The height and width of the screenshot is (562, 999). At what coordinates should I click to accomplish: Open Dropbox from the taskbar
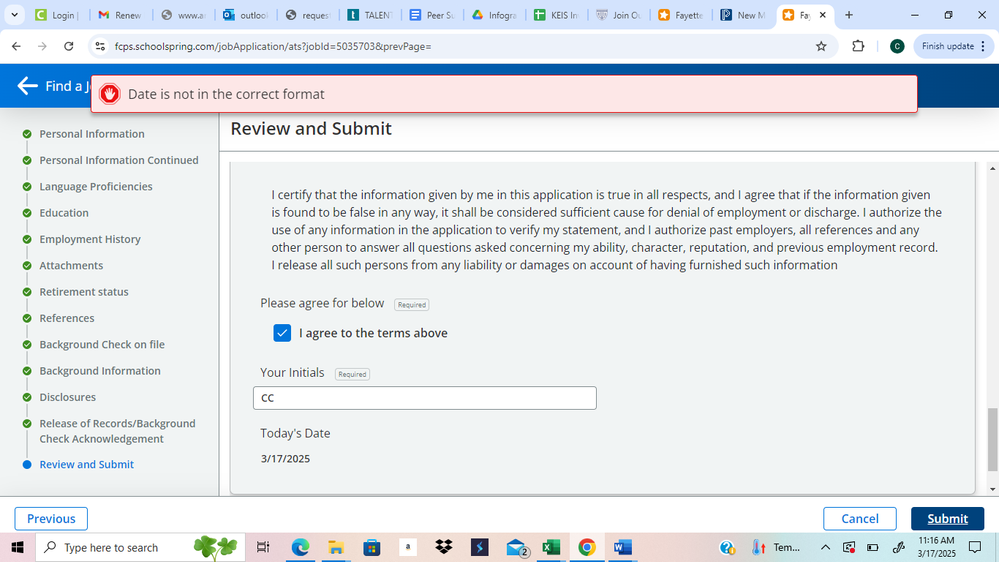tap(443, 547)
